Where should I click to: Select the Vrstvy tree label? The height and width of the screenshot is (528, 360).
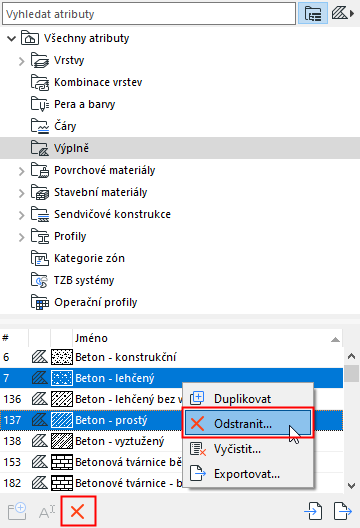[x=69, y=60]
